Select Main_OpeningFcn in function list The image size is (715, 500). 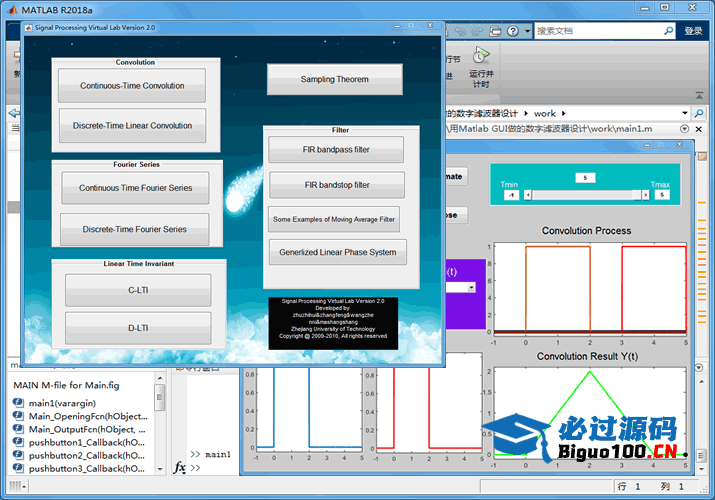point(88,416)
